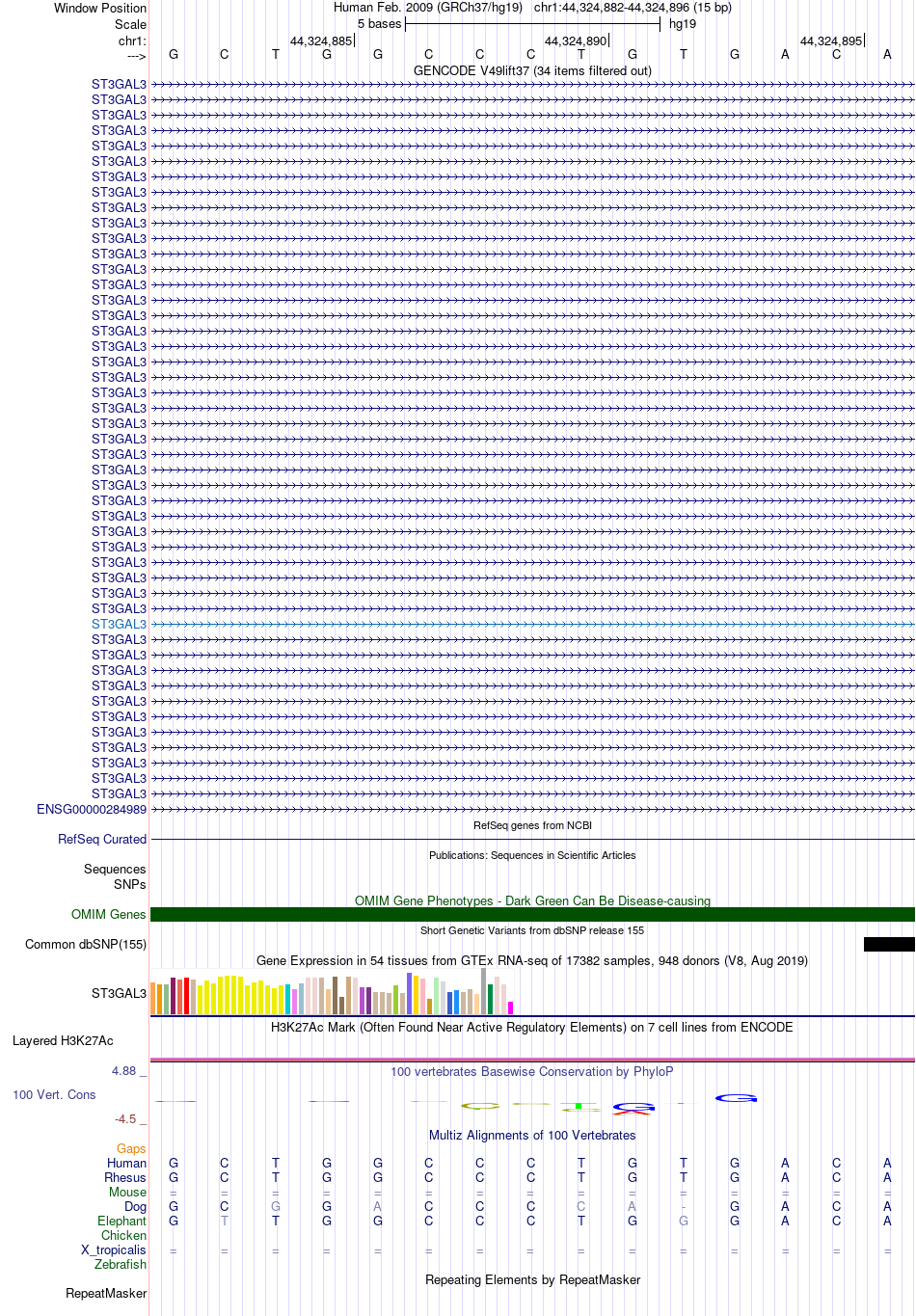Open 'Gene Expression in 54 tissues' title
This screenshot has width=916, height=1316.
click(x=532, y=960)
